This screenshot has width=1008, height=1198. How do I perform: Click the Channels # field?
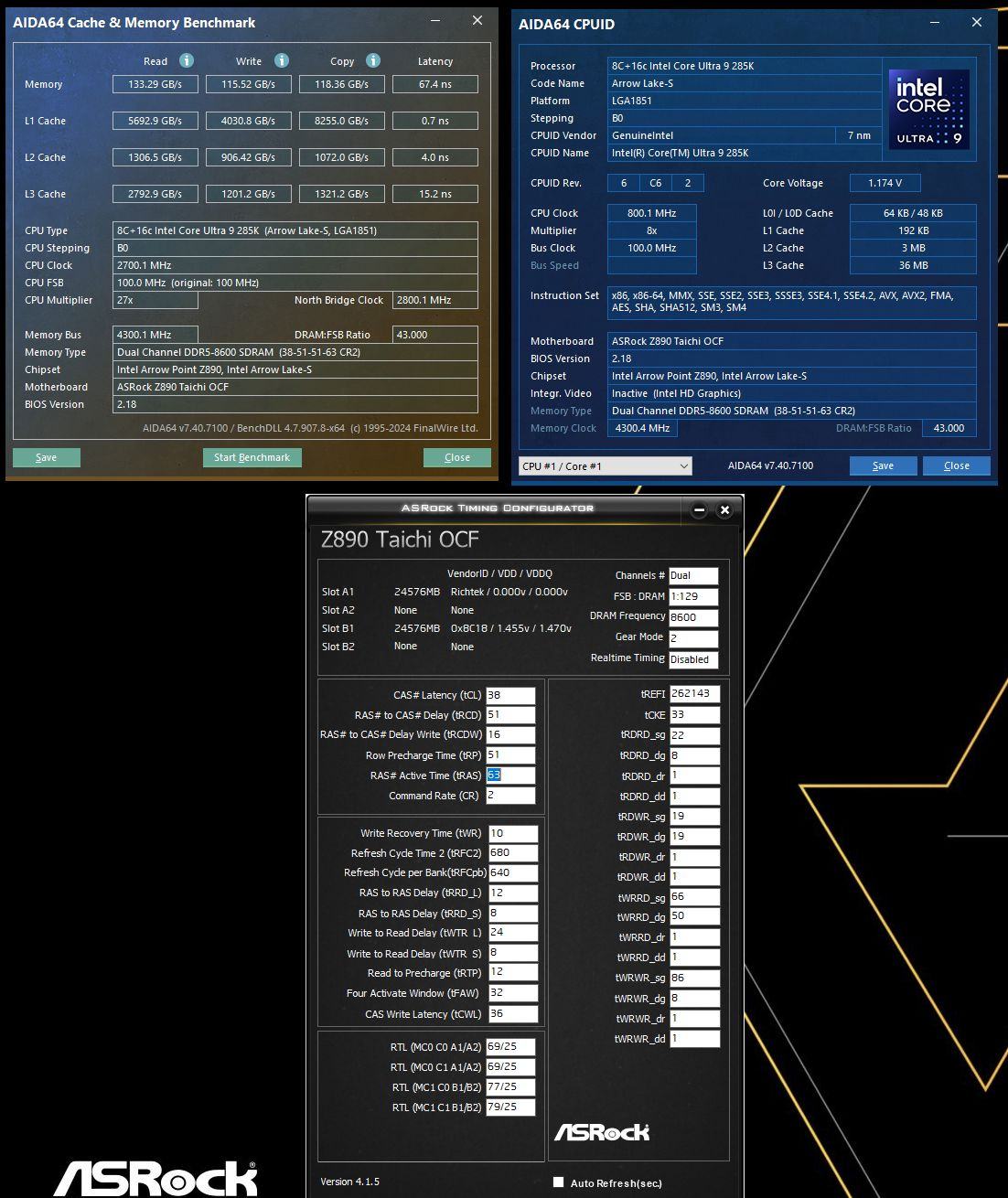tap(693, 576)
